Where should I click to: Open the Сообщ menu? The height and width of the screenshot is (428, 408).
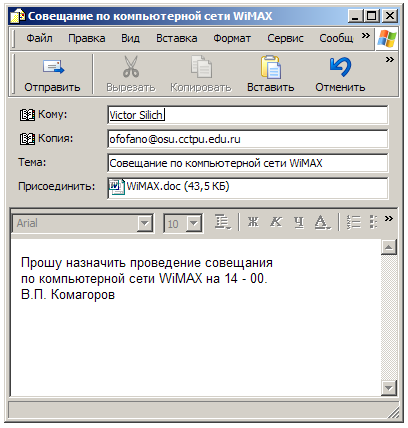[x=336, y=38]
